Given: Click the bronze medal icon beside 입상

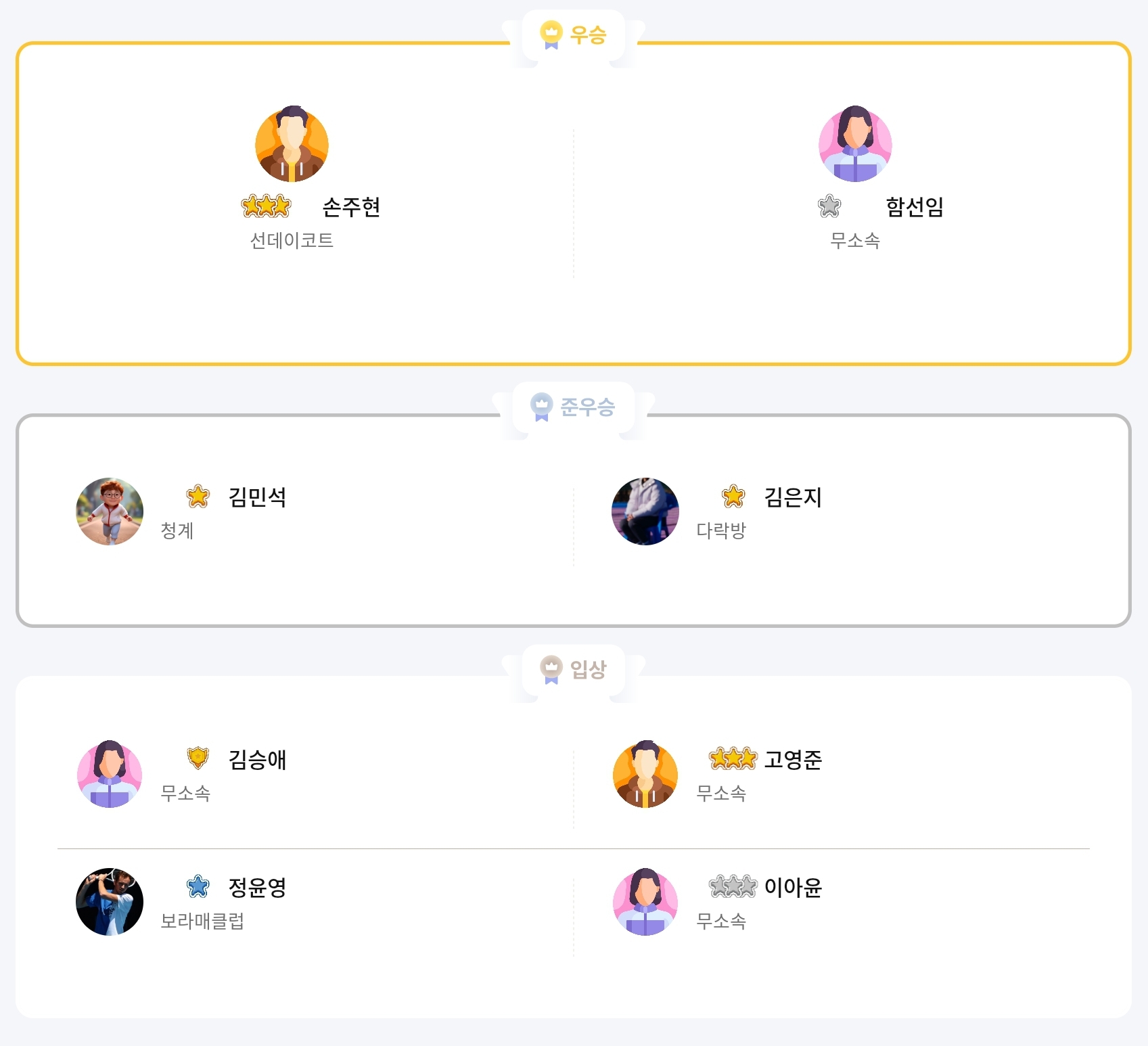Looking at the screenshot, I should 551,669.
